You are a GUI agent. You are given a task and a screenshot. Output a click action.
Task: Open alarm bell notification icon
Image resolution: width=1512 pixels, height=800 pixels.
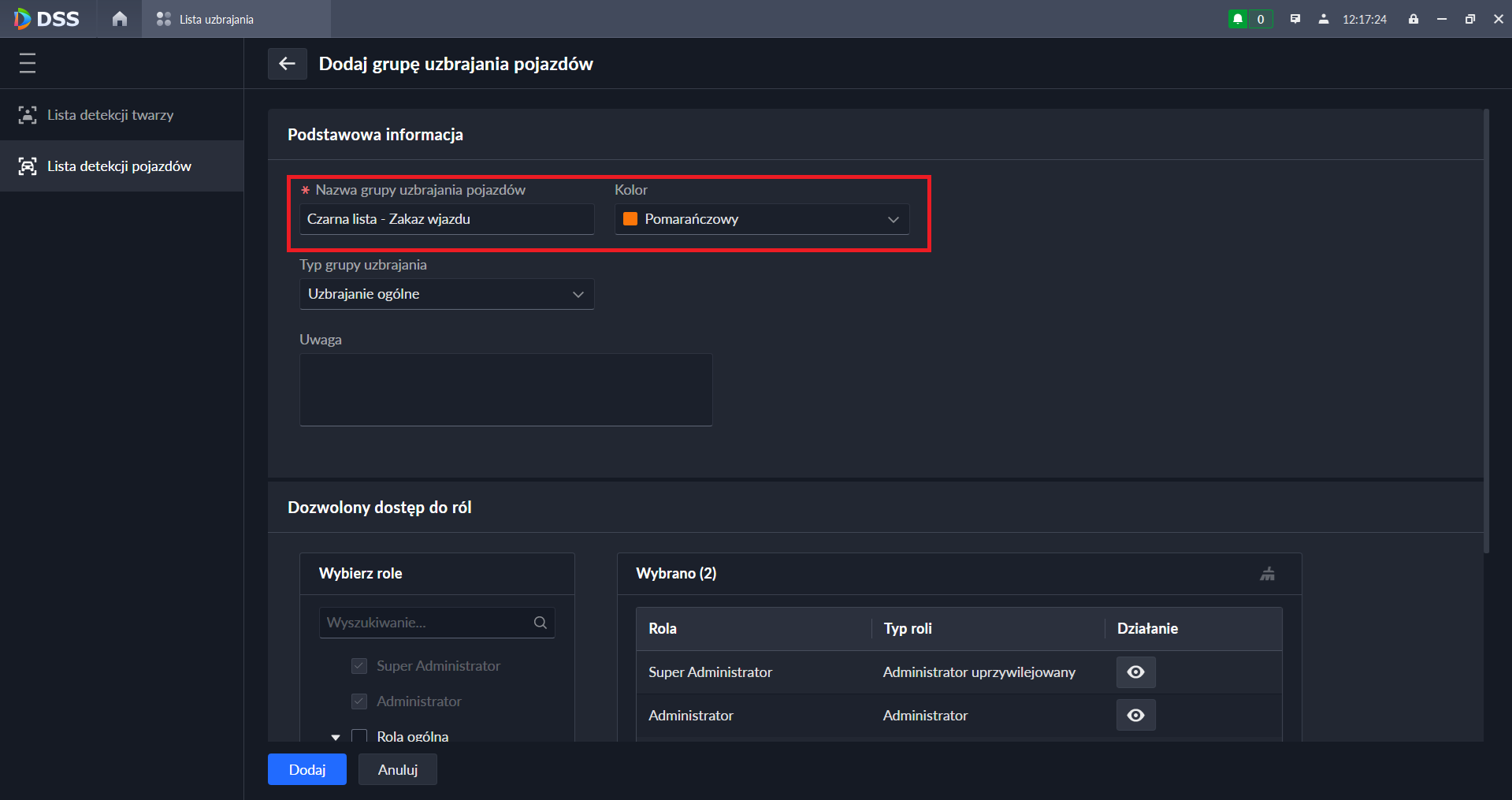point(1238,19)
